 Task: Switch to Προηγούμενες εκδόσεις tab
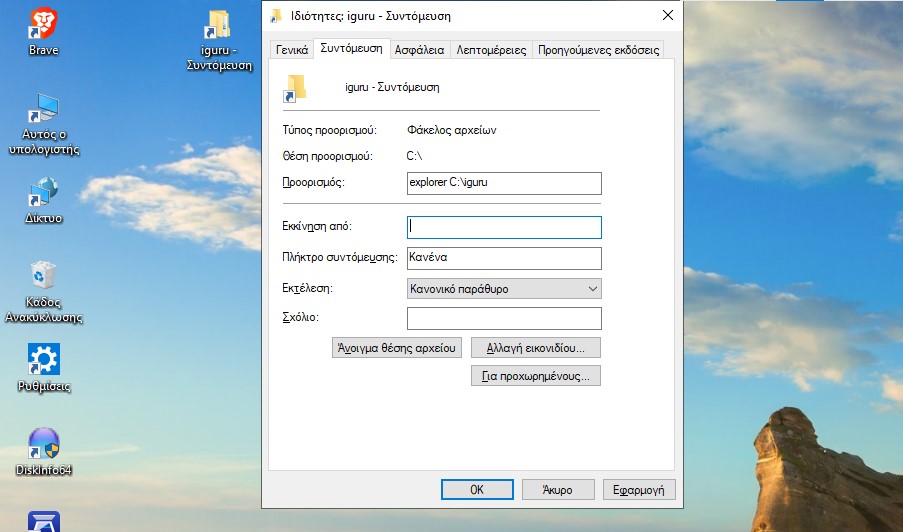pos(598,50)
